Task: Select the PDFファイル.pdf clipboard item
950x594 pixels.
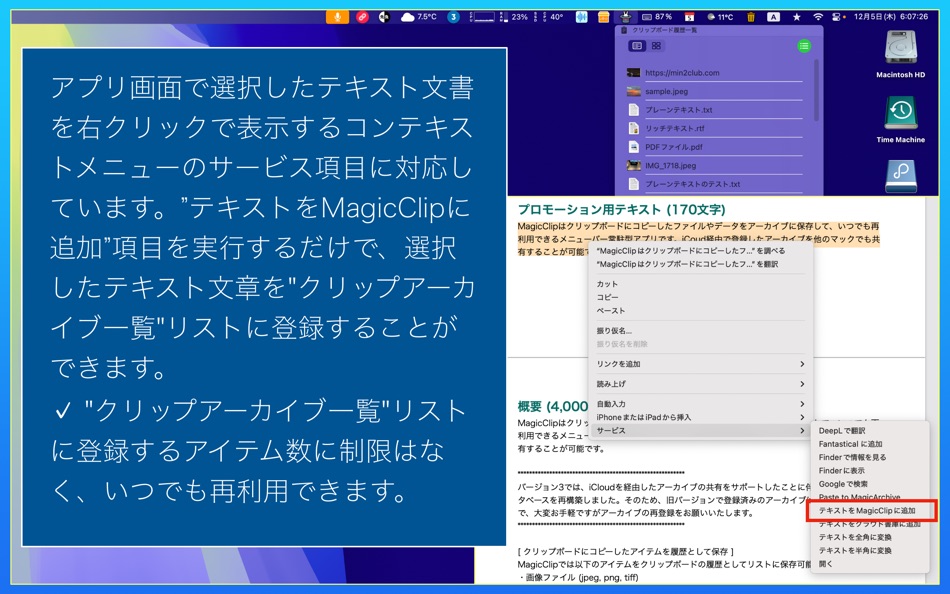Action: click(x=714, y=147)
